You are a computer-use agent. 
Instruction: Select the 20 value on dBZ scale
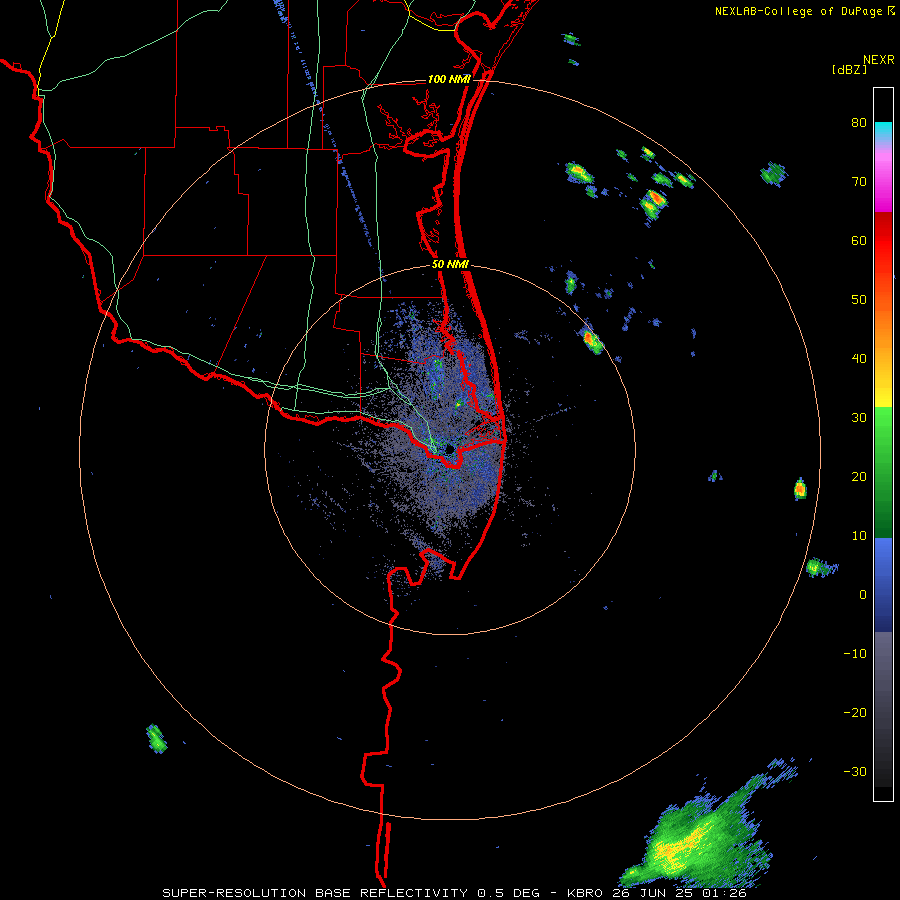(x=859, y=476)
